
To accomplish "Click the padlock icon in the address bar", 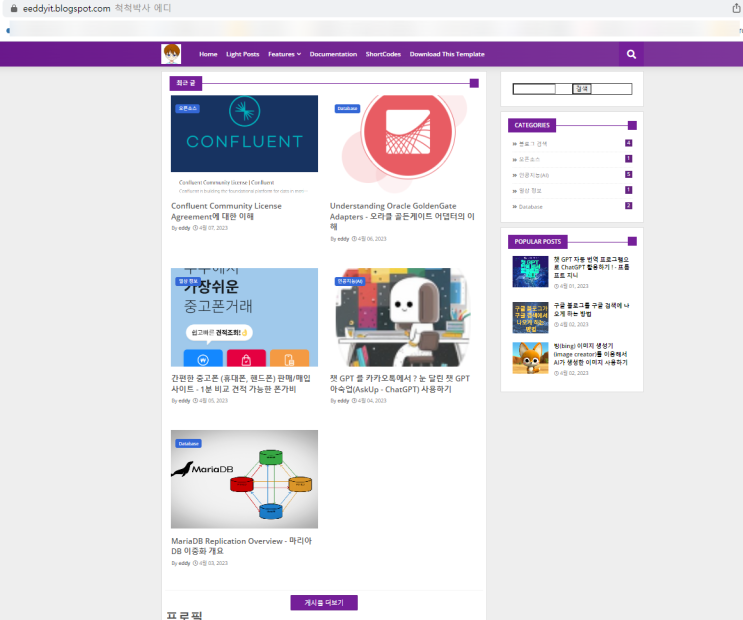I will click(x=14, y=8).
